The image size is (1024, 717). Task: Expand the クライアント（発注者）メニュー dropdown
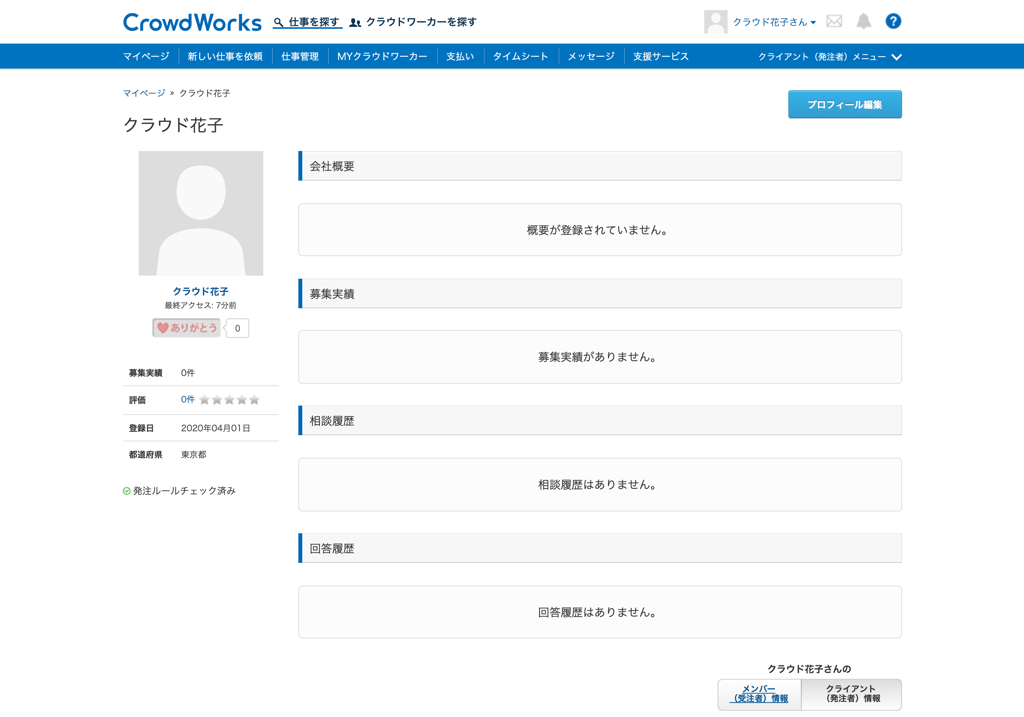coord(829,57)
